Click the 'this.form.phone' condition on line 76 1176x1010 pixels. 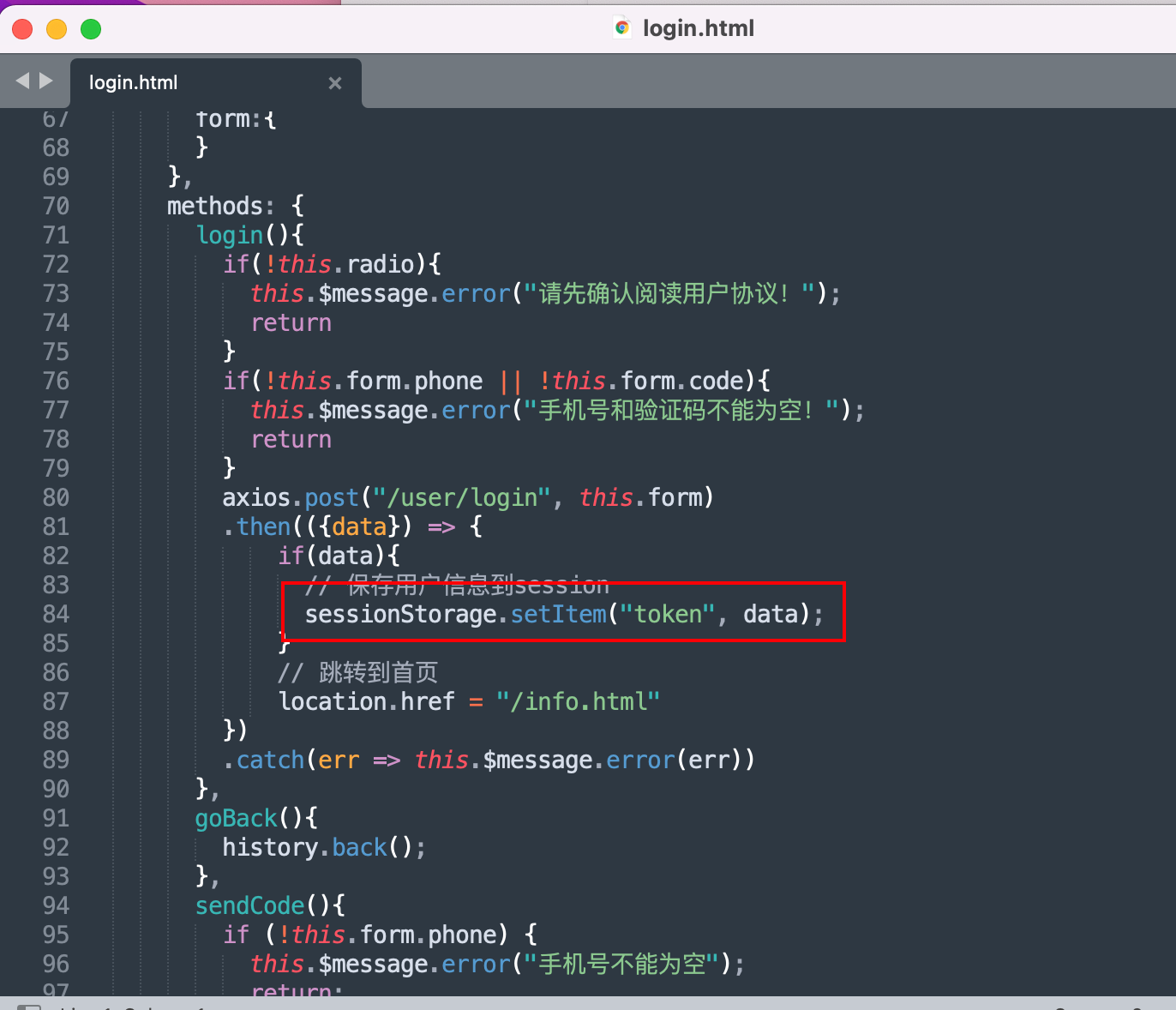381,381
